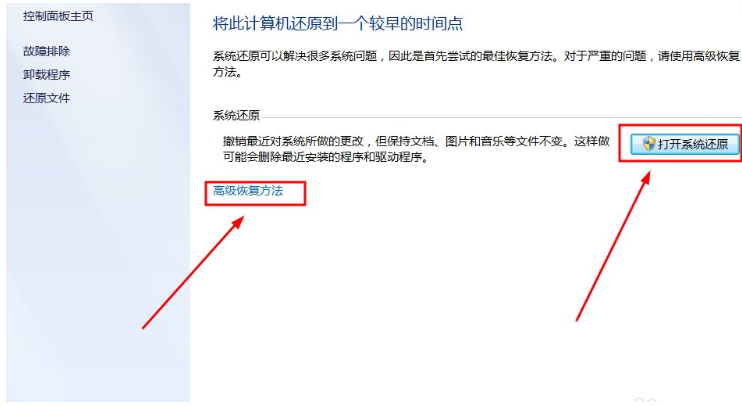This screenshot has width=742, height=406.
Task: Click the 打开系统还原 button text
Action: (693, 144)
